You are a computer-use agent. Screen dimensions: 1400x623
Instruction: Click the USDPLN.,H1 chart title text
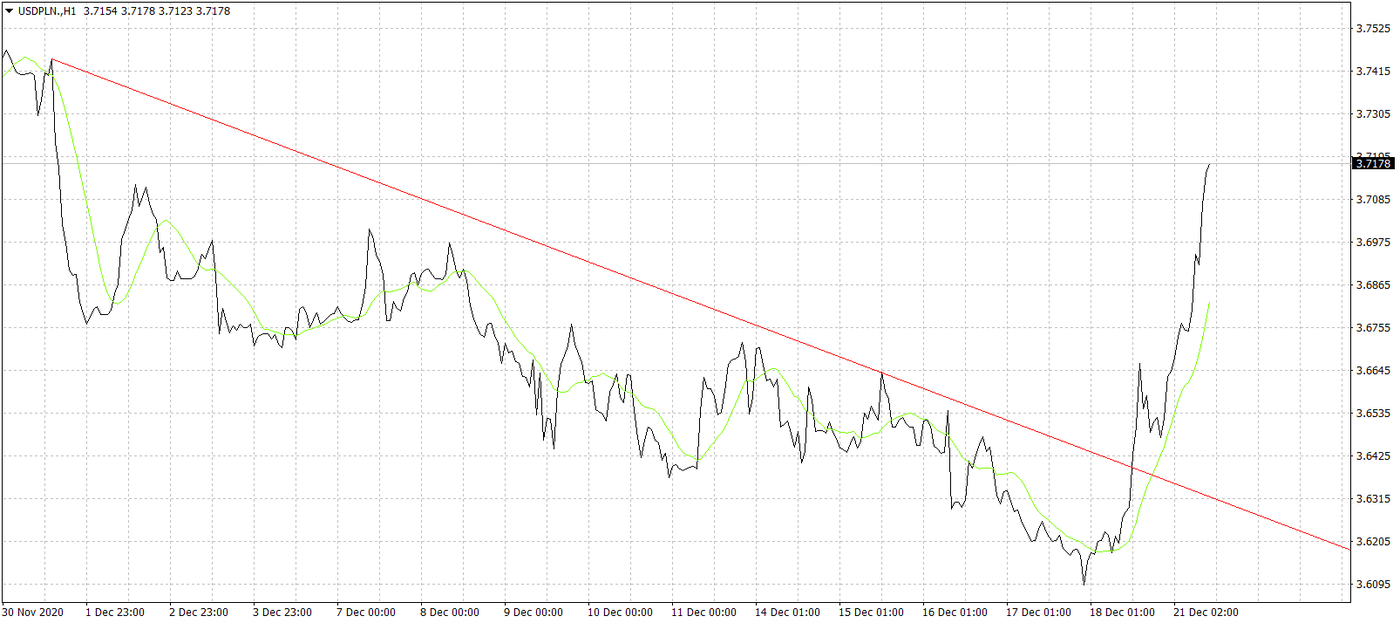pyautogui.click(x=47, y=10)
